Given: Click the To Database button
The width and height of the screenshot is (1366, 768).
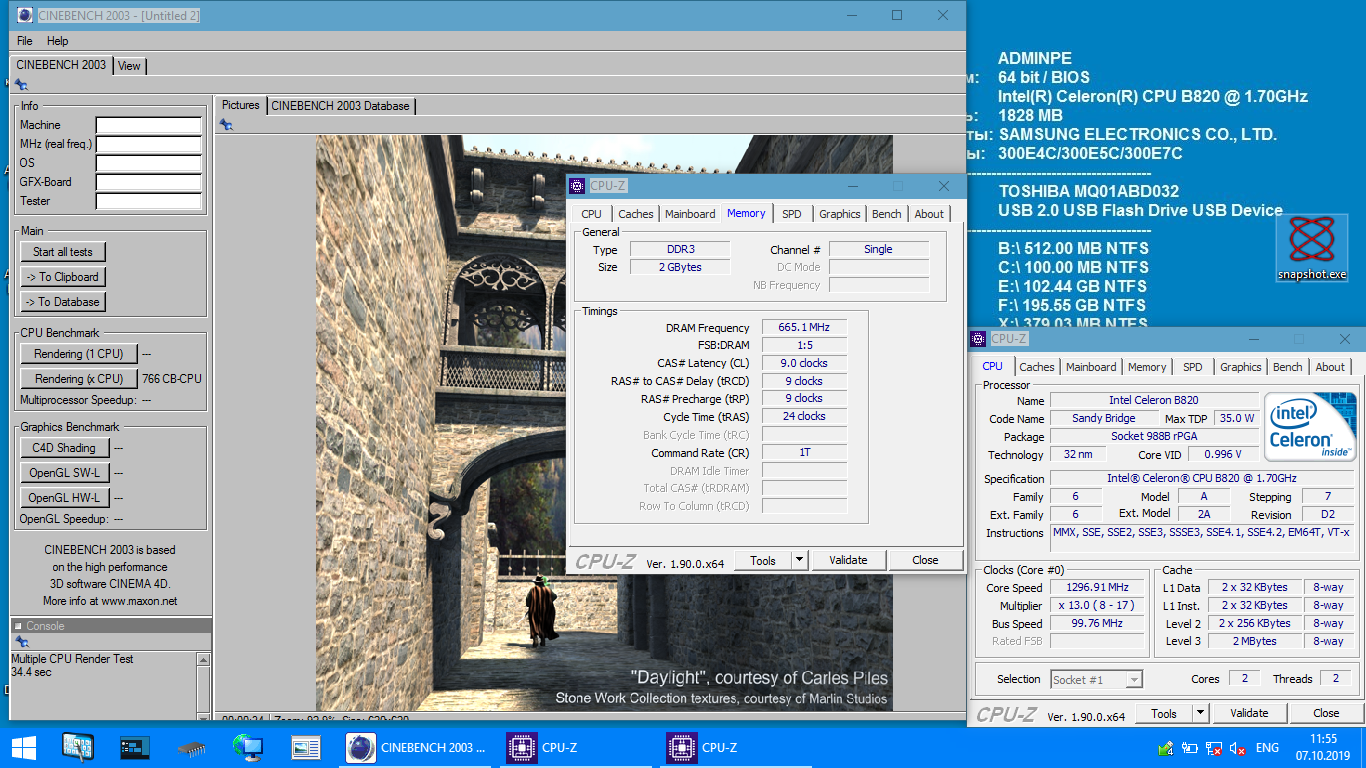Looking at the screenshot, I should tap(63, 302).
